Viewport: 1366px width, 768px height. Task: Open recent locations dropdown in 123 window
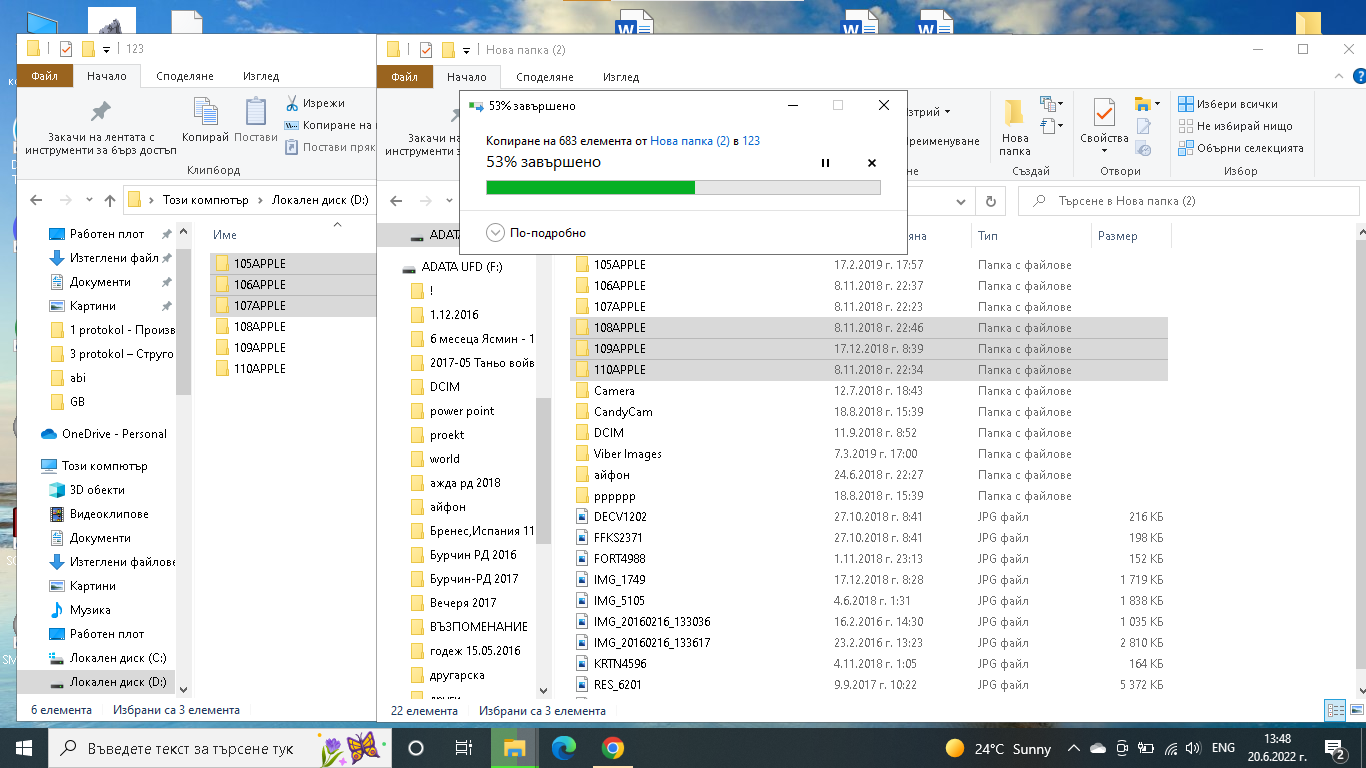point(89,200)
